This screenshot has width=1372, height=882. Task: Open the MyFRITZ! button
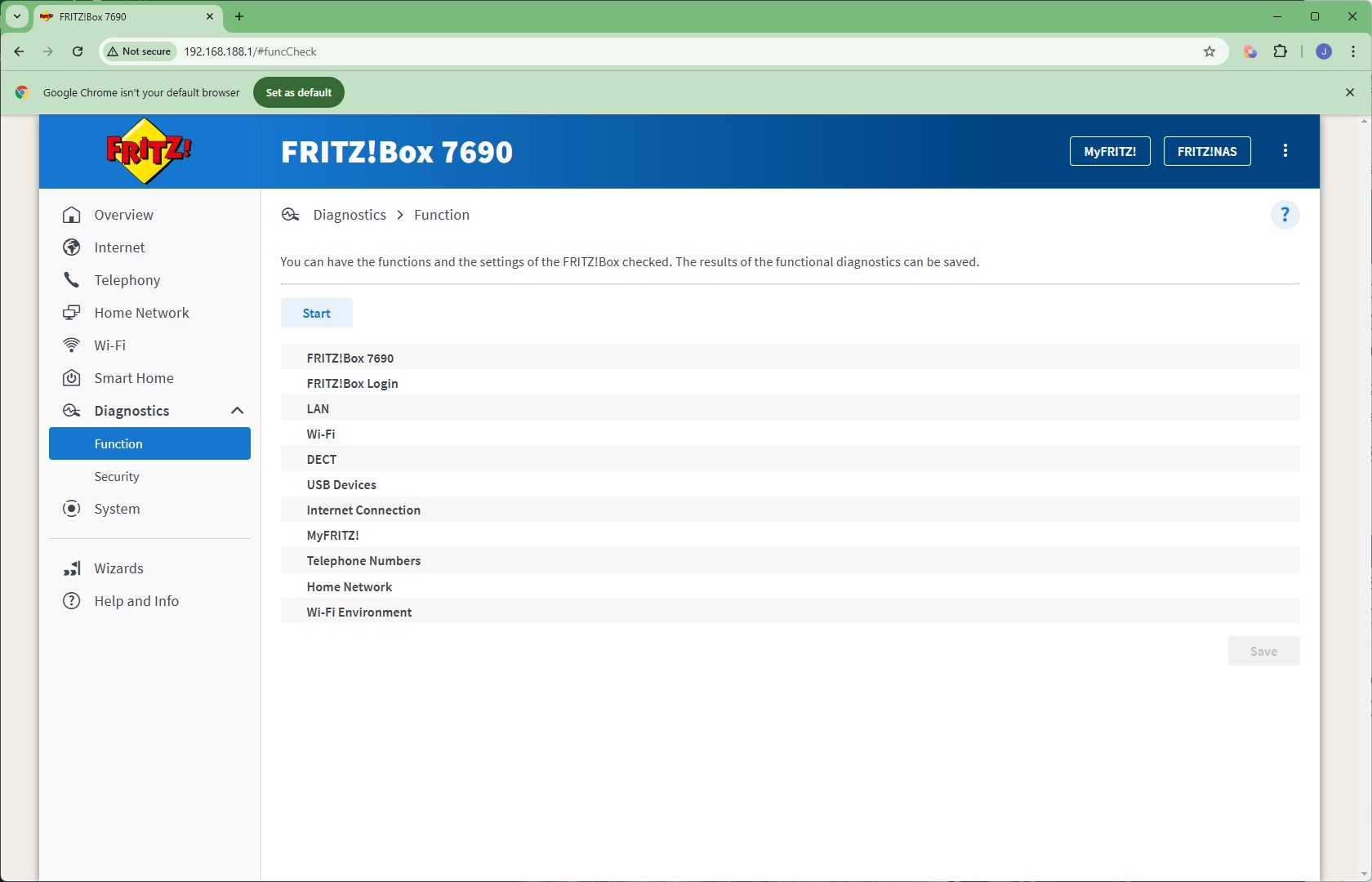(x=1110, y=151)
